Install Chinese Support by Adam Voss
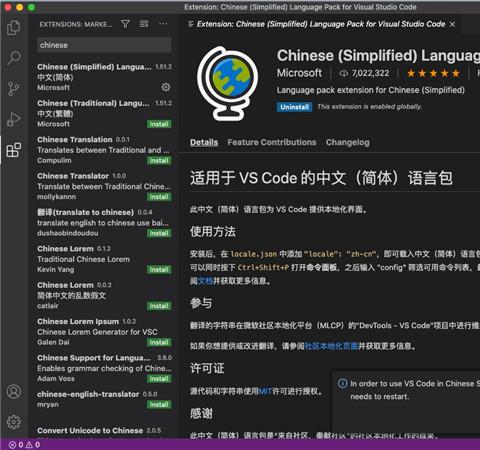 coord(159,379)
